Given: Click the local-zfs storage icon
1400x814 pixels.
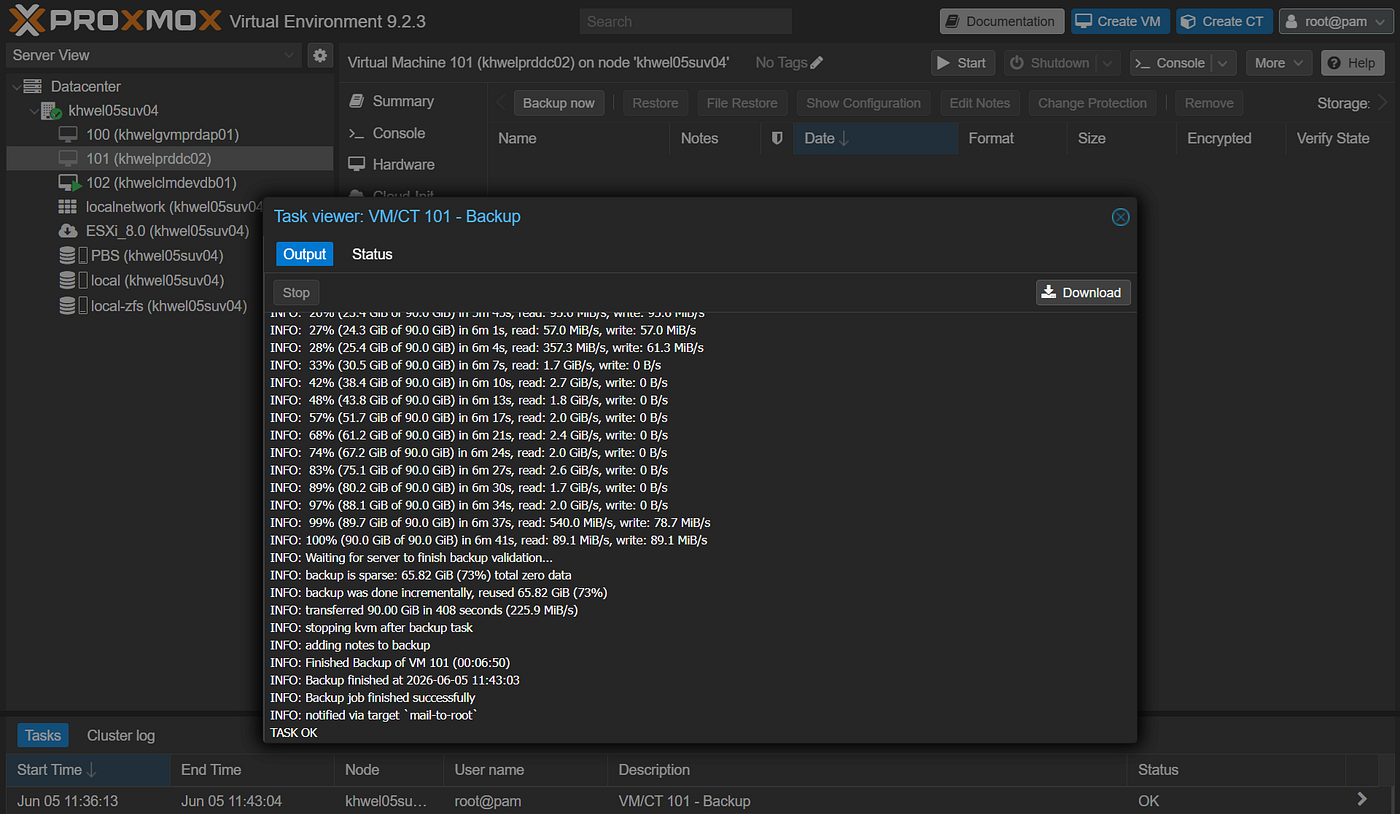Looking at the screenshot, I should [x=67, y=305].
